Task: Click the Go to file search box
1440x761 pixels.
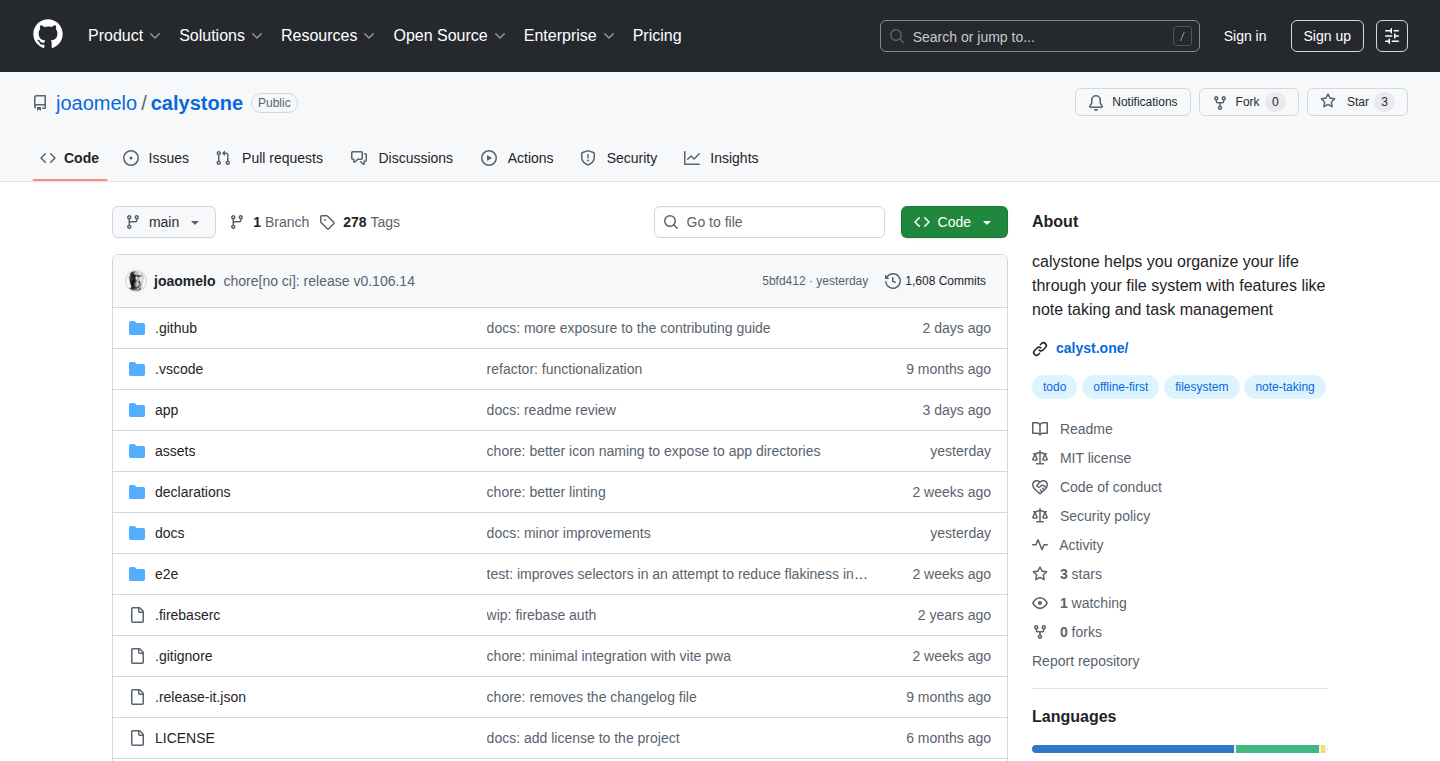Action: (769, 222)
